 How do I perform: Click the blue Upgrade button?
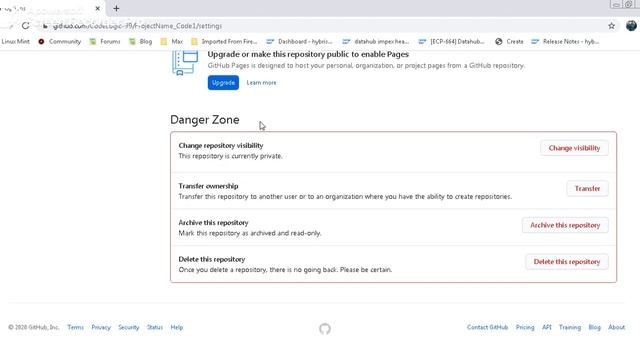[x=223, y=82]
